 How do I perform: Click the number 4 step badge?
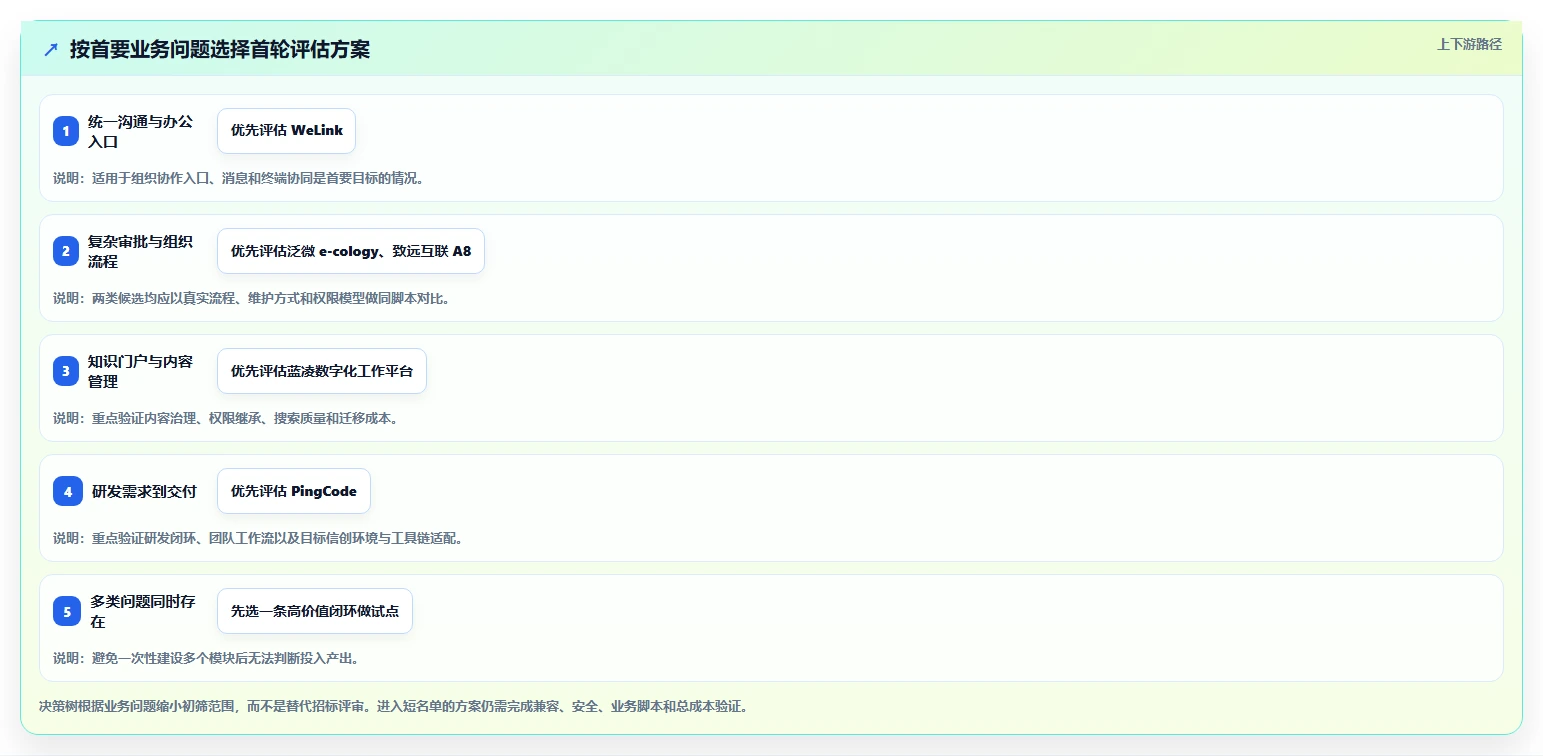(x=68, y=491)
